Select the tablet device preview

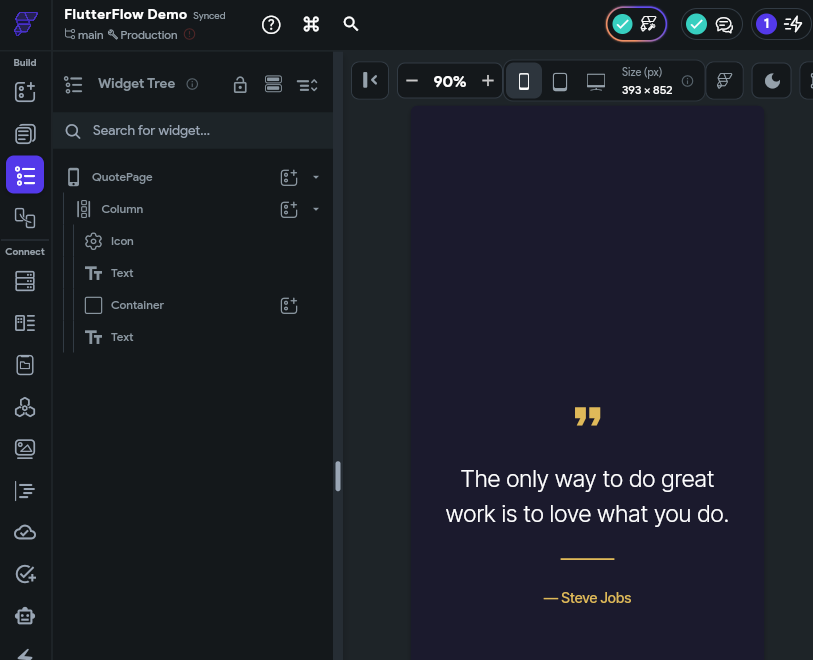[x=560, y=81]
